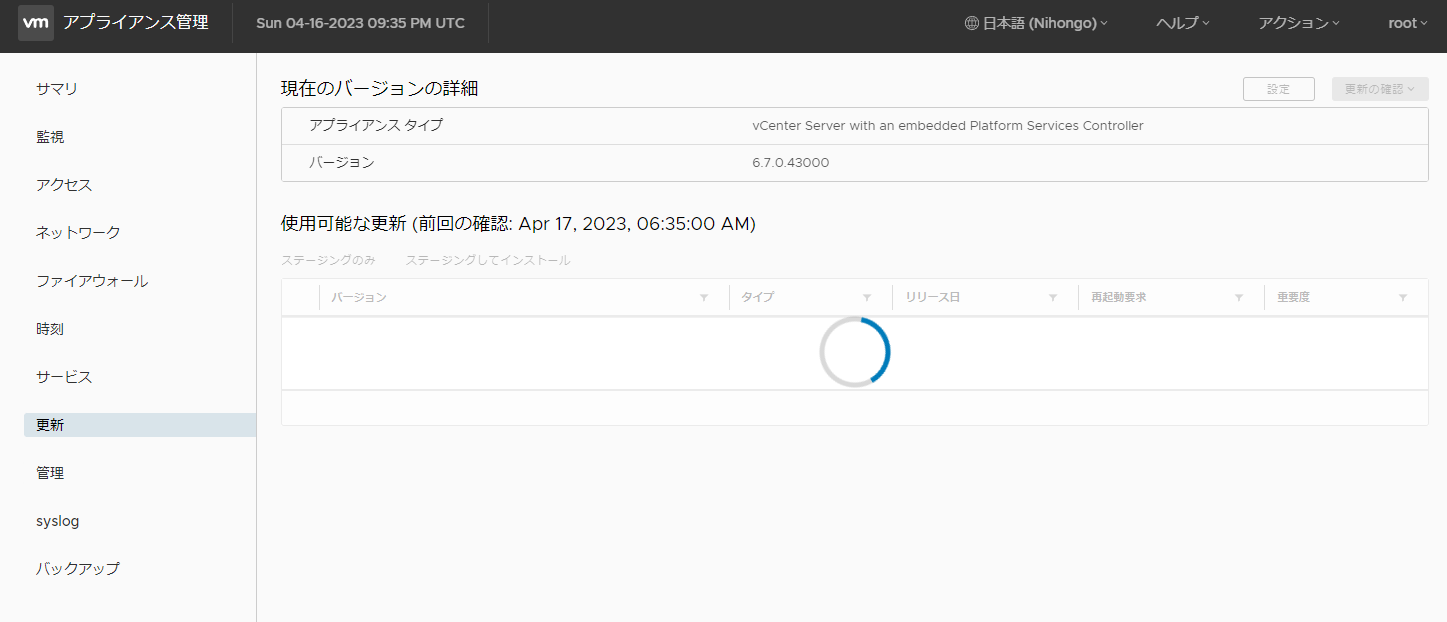Click the globe language icon

tap(972, 23)
